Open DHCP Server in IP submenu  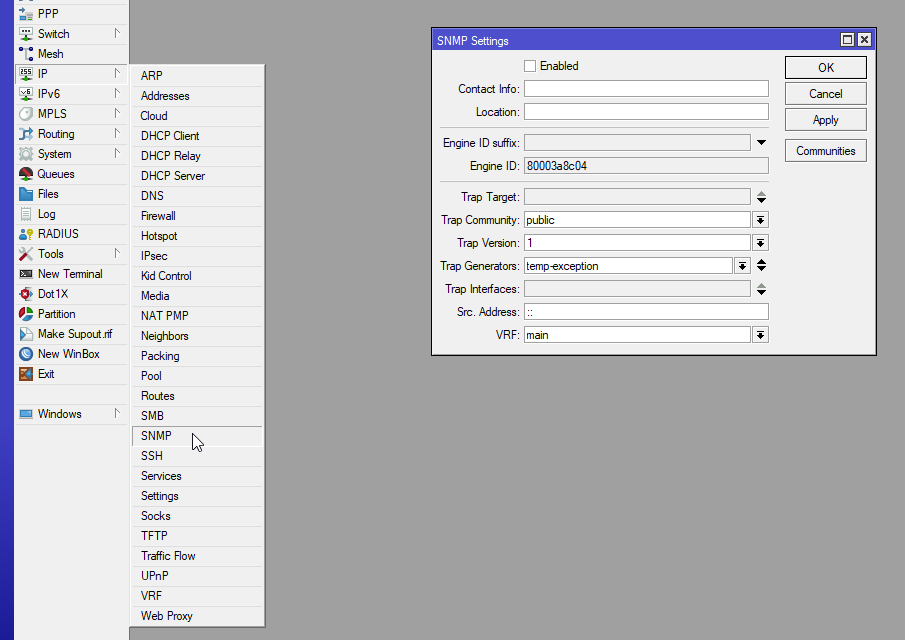click(172, 175)
